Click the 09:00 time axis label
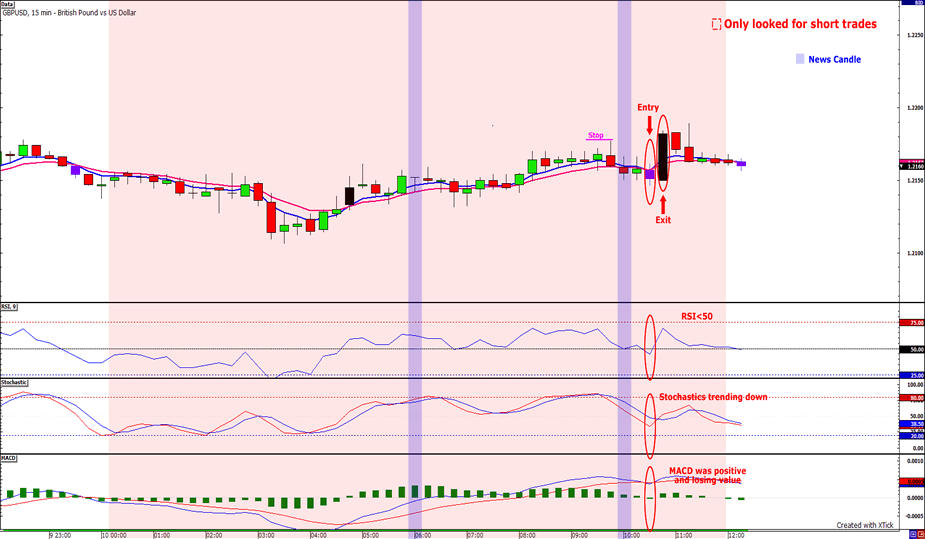 click(x=579, y=535)
